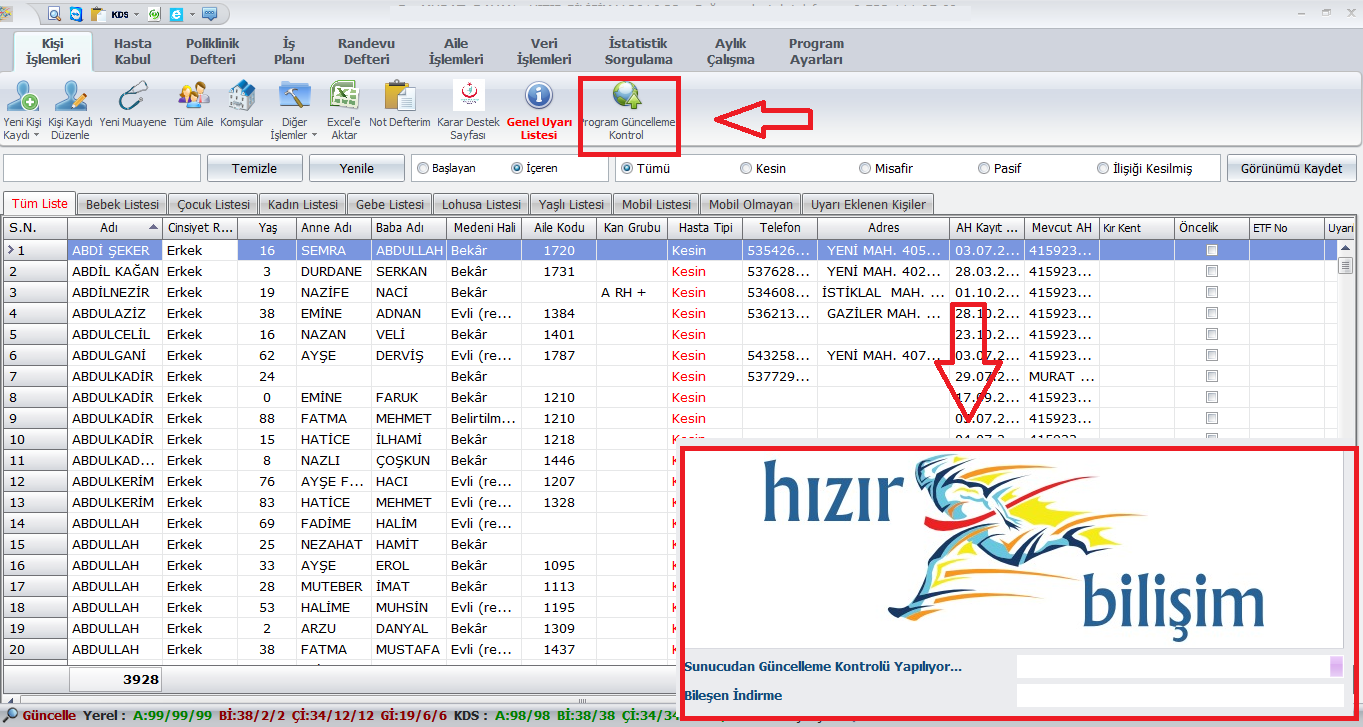Open dropdown arrow beside Explorer icon

(191, 14)
